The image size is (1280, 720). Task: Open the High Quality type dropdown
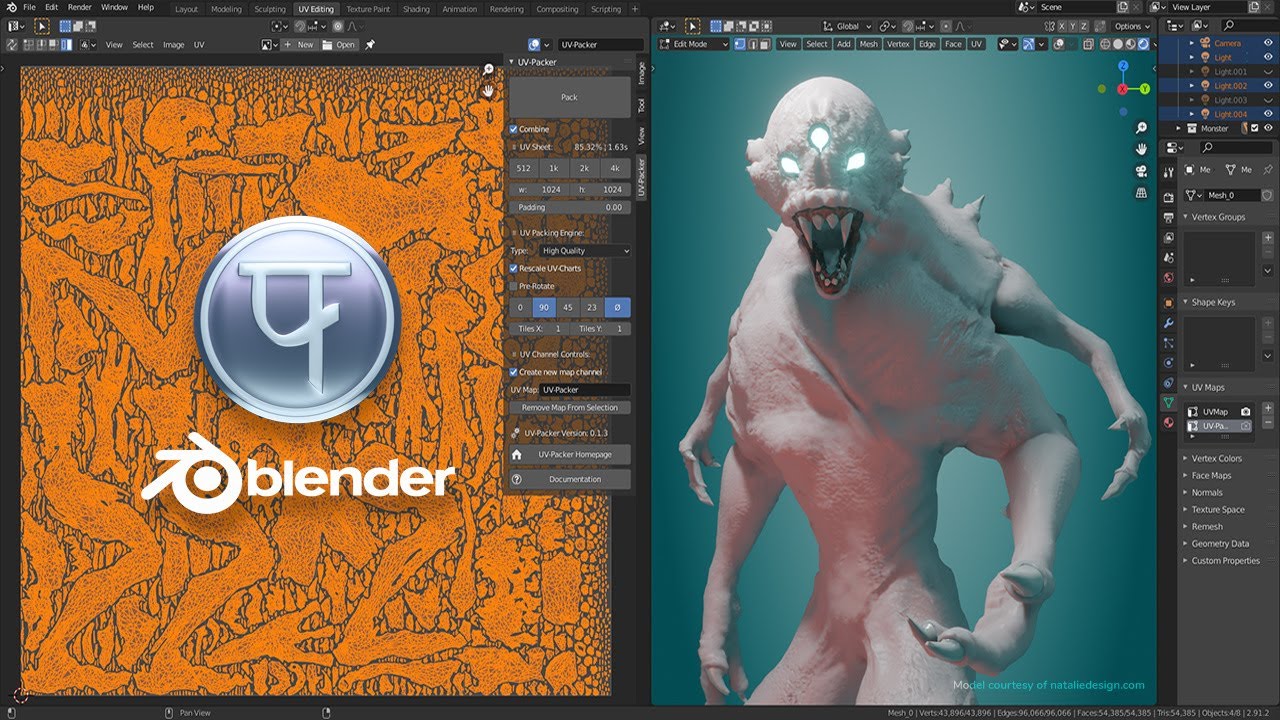(584, 251)
